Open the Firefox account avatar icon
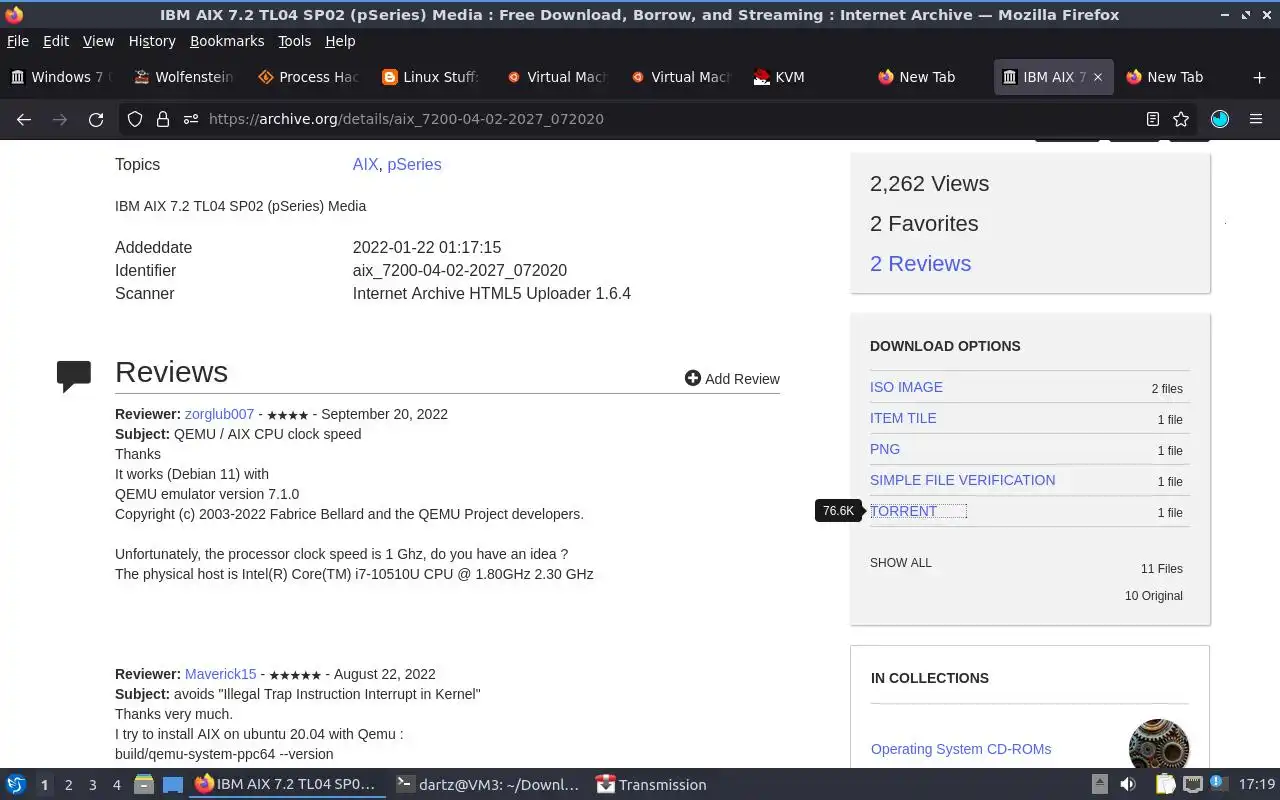The height and width of the screenshot is (800, 1280). [x=1220, y=119]
